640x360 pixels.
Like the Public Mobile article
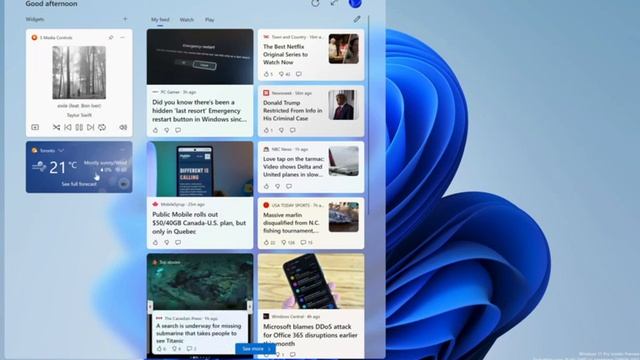[x=155, y=242]
